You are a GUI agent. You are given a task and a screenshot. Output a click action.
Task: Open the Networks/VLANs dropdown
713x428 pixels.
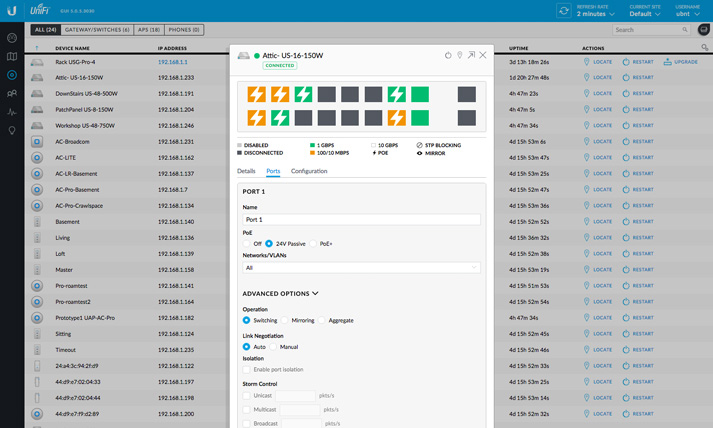coord(362,267)
